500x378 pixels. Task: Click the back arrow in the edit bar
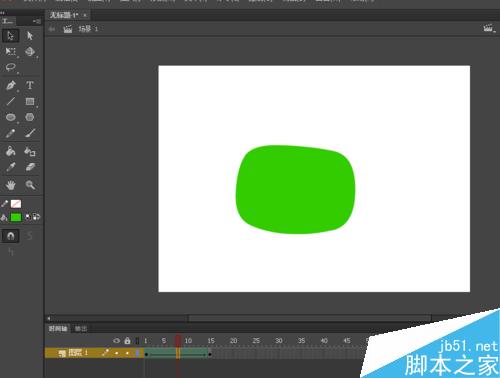[x=52, y=29]
